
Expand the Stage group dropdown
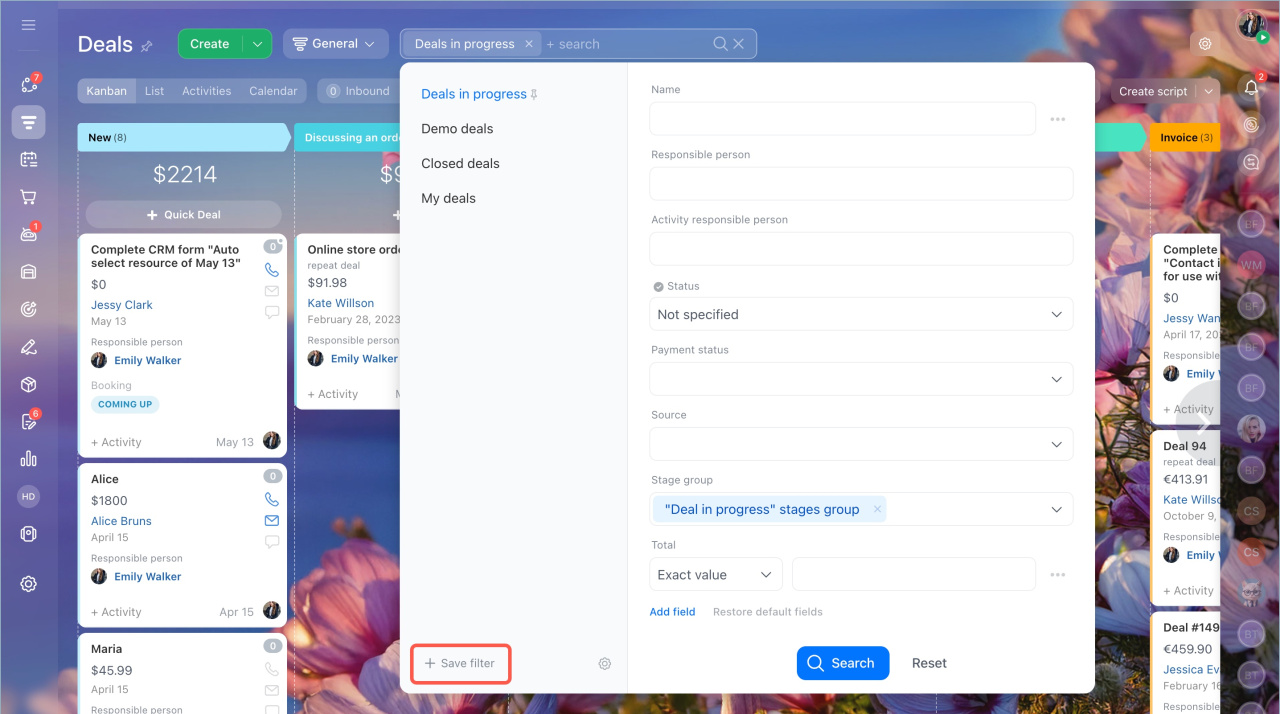[x=1057, y=509]
